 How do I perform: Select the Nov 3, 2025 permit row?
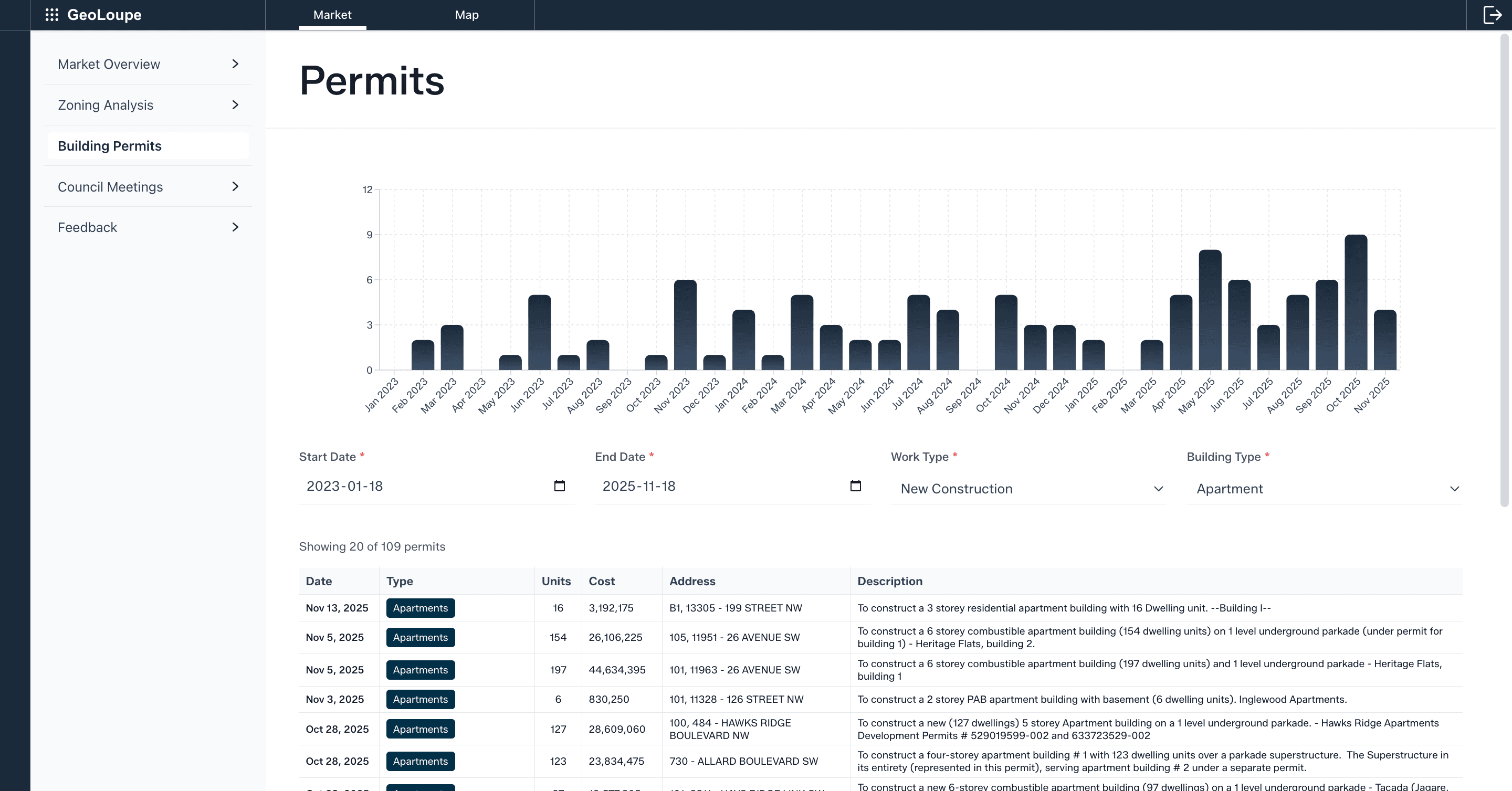pos(705,699)
